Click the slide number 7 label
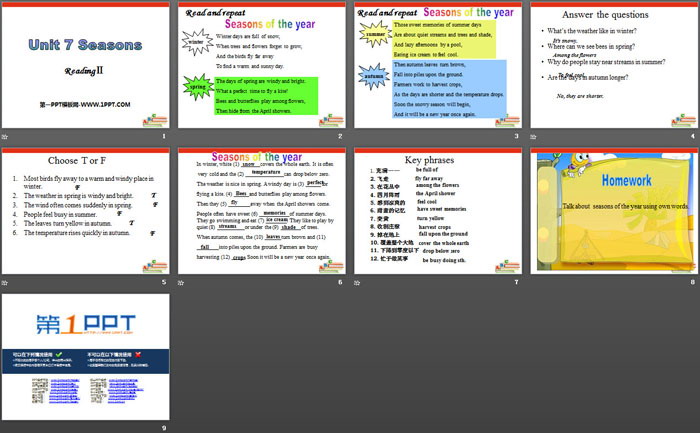 coord(516,283)
